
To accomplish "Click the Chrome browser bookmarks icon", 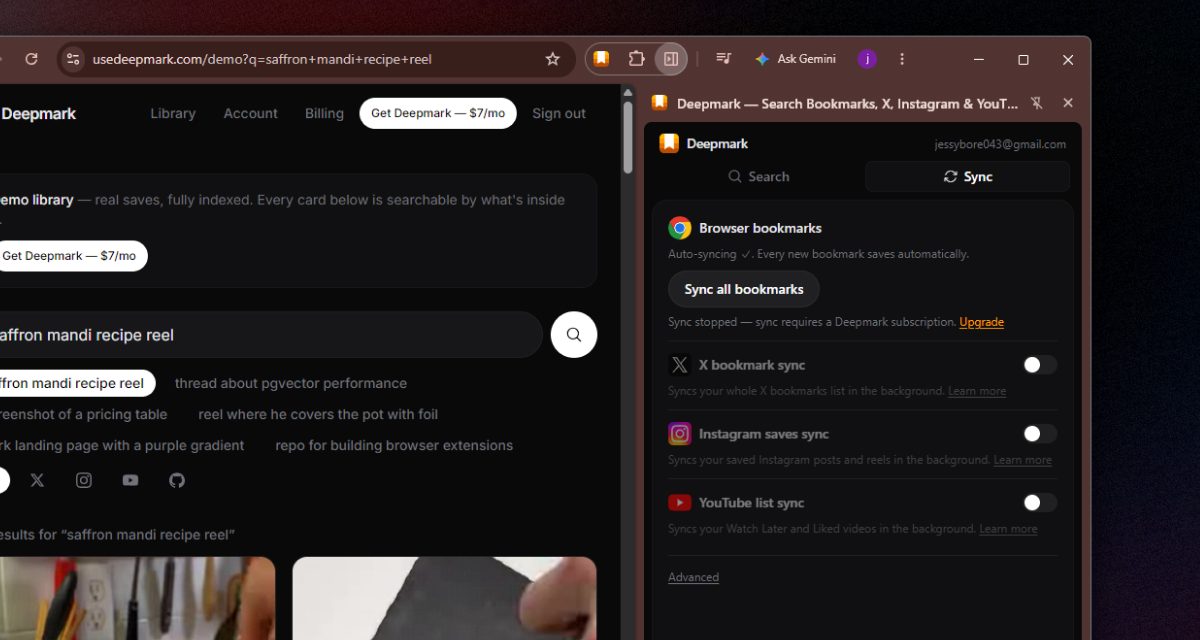I will pos(680,228).
